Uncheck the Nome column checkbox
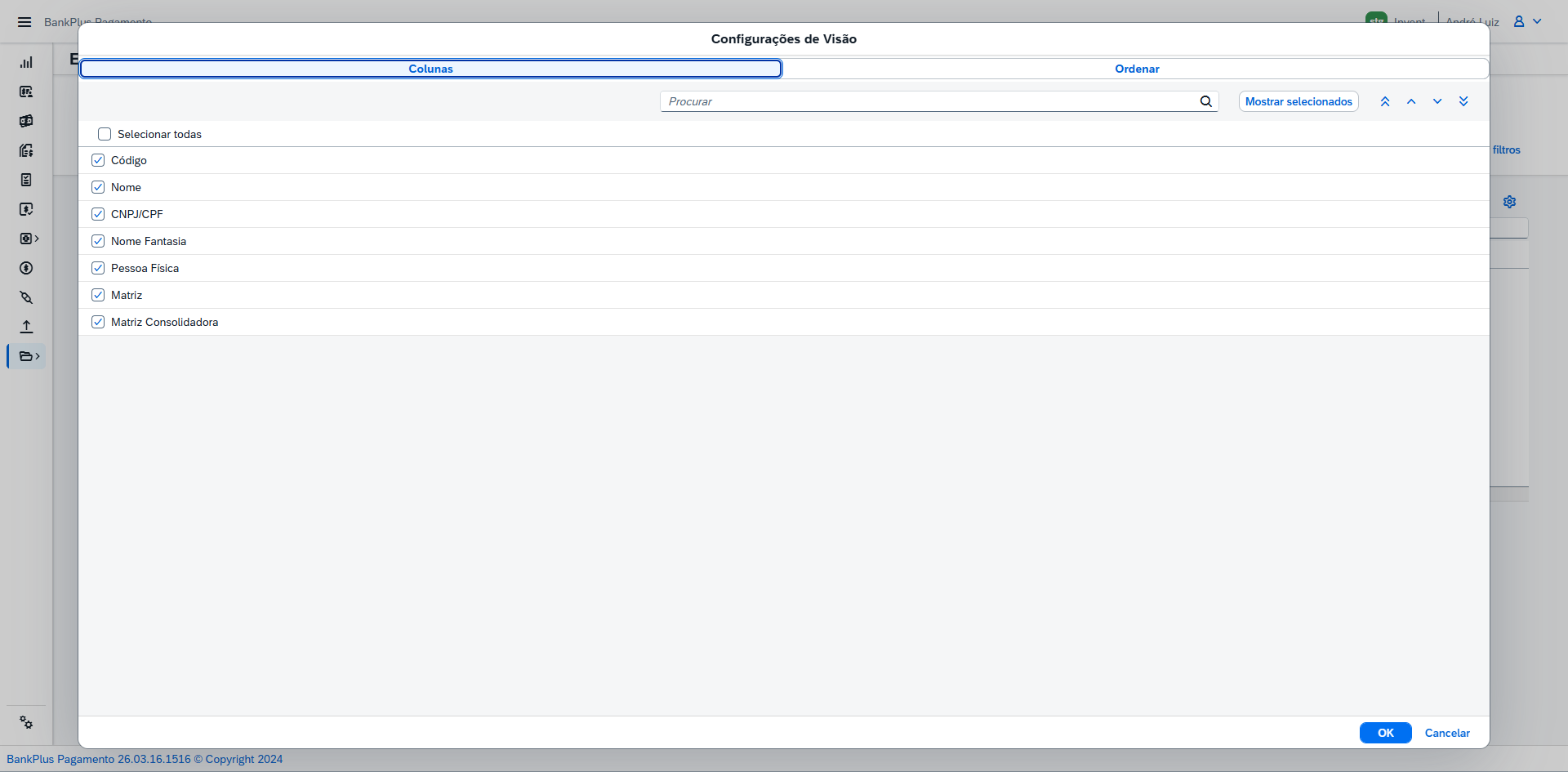Viewport: 1568px width, 772px height. pyautogui.click(x=98, y=187)
